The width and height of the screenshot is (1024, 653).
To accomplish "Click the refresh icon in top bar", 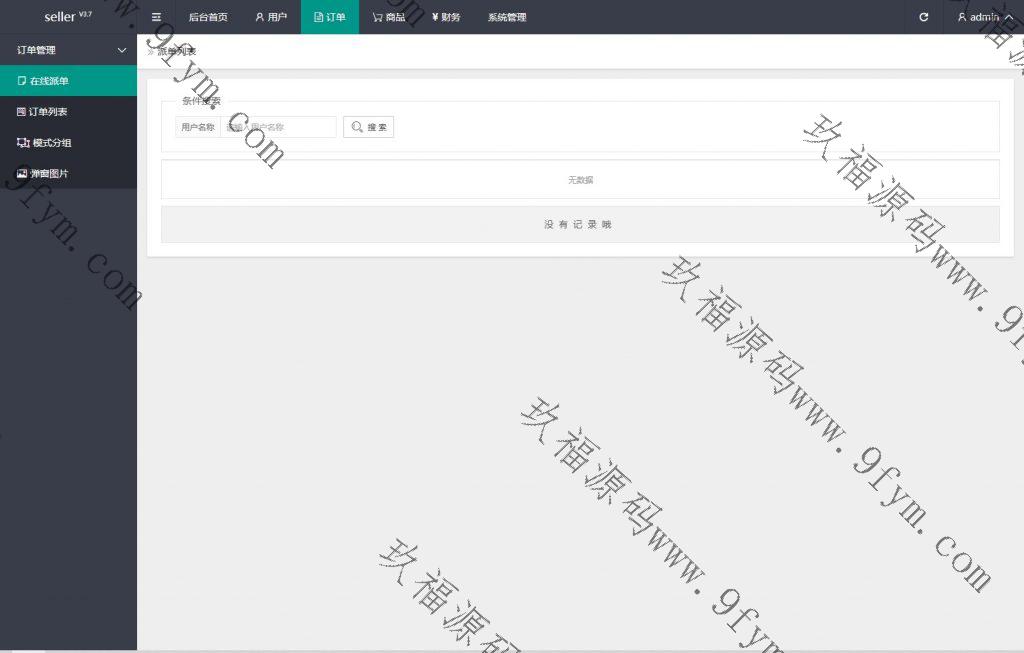I will [923, 17].
